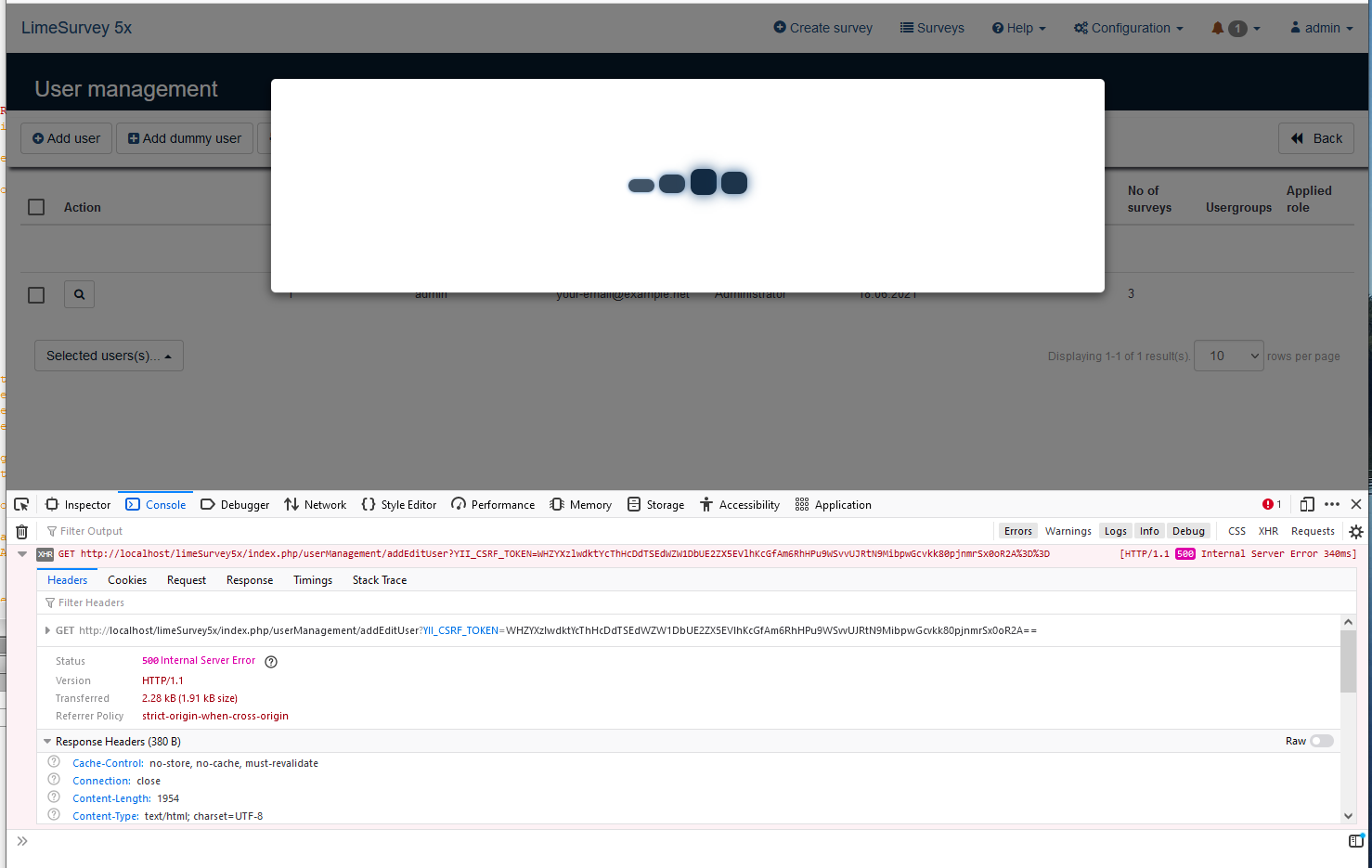Viewport: 1372px width, 868px height.
Task: Toggle the Info filter
Action: point(1149,531)
